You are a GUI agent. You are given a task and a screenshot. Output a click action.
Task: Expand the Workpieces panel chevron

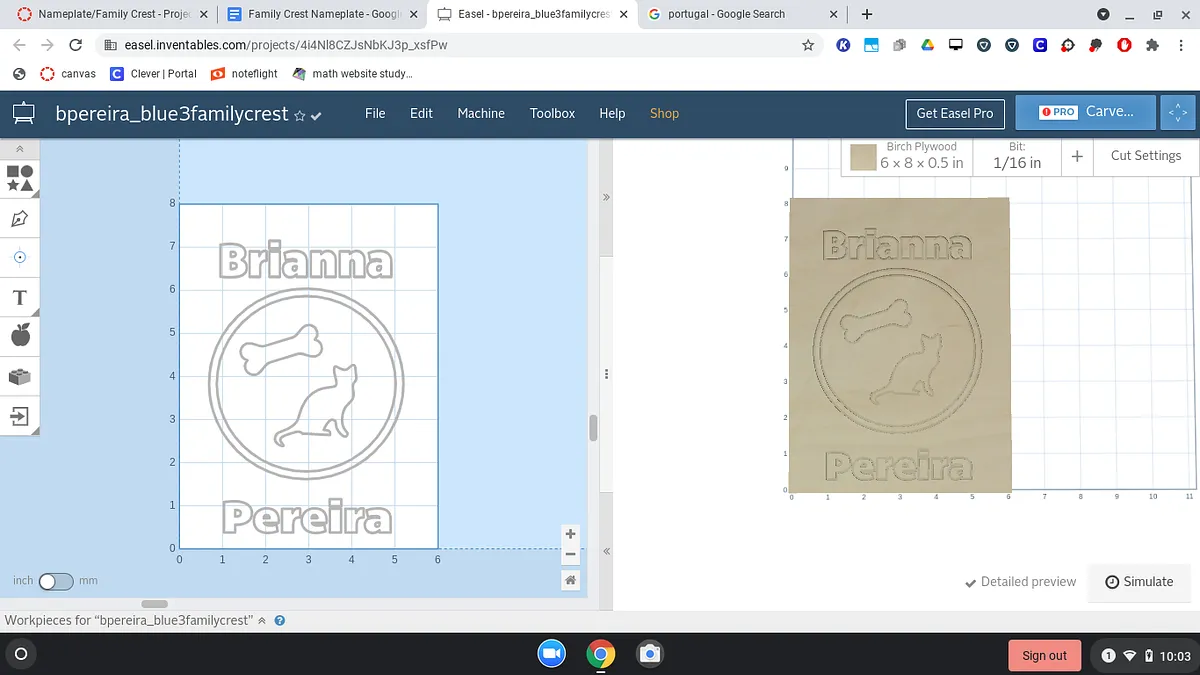[x=262, y=620]
